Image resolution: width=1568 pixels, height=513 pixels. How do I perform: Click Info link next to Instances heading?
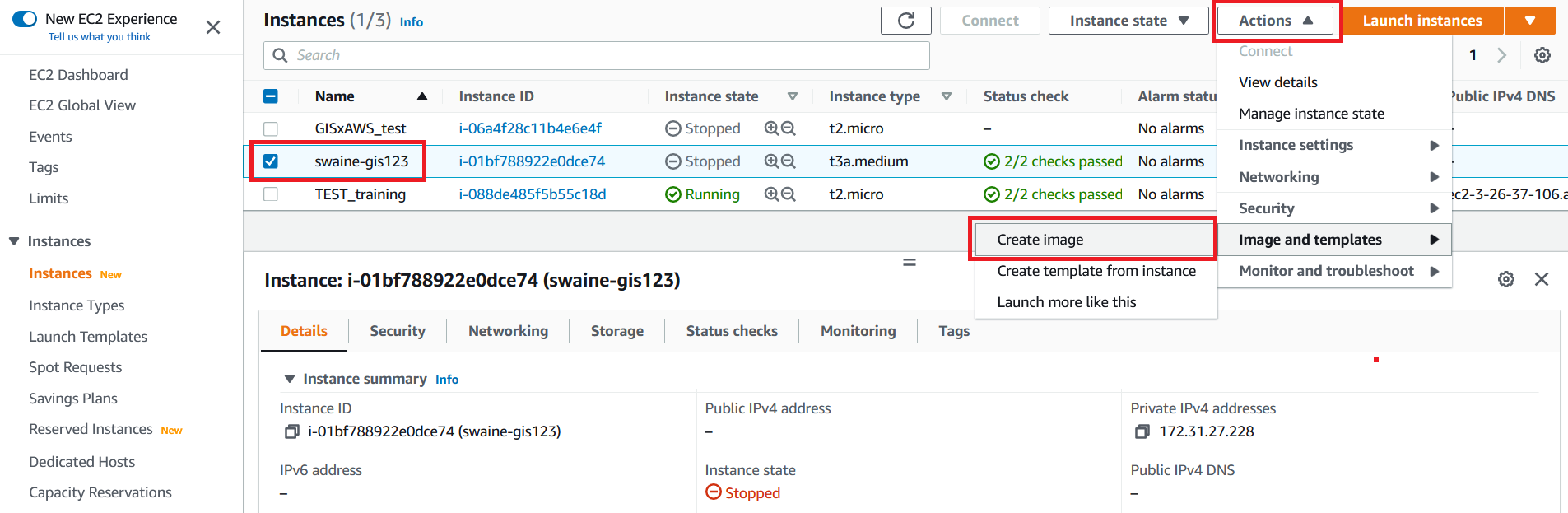(x=412, y=22)
